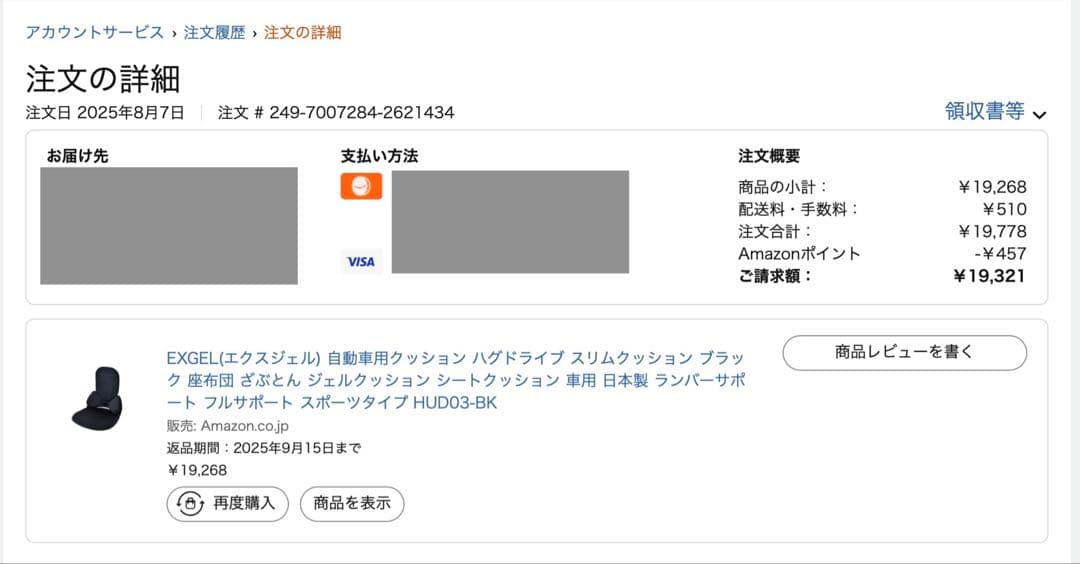The height and width of the screenshot is (564, 1080).
Task: Open the 領収書等 receipt menu text
Action: pos(984,112)
